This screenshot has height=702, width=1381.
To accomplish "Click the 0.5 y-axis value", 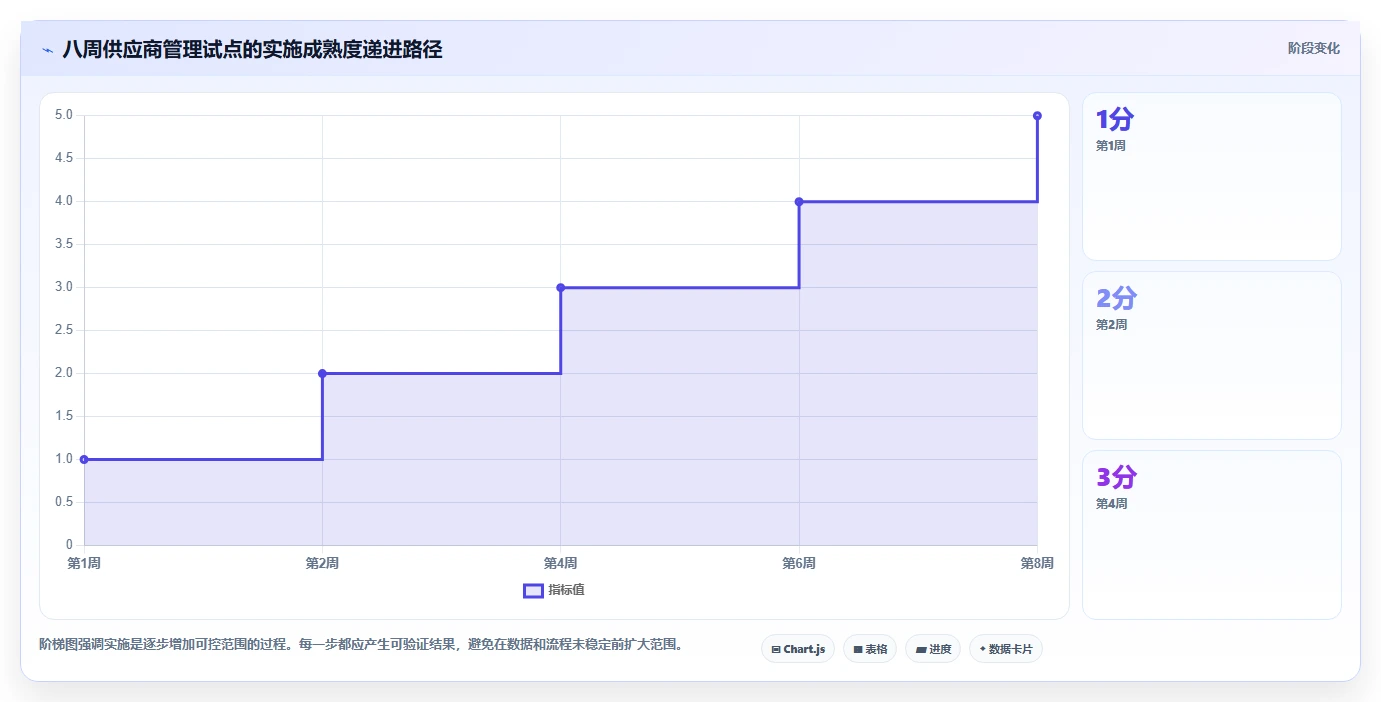I will coord(64,502).
